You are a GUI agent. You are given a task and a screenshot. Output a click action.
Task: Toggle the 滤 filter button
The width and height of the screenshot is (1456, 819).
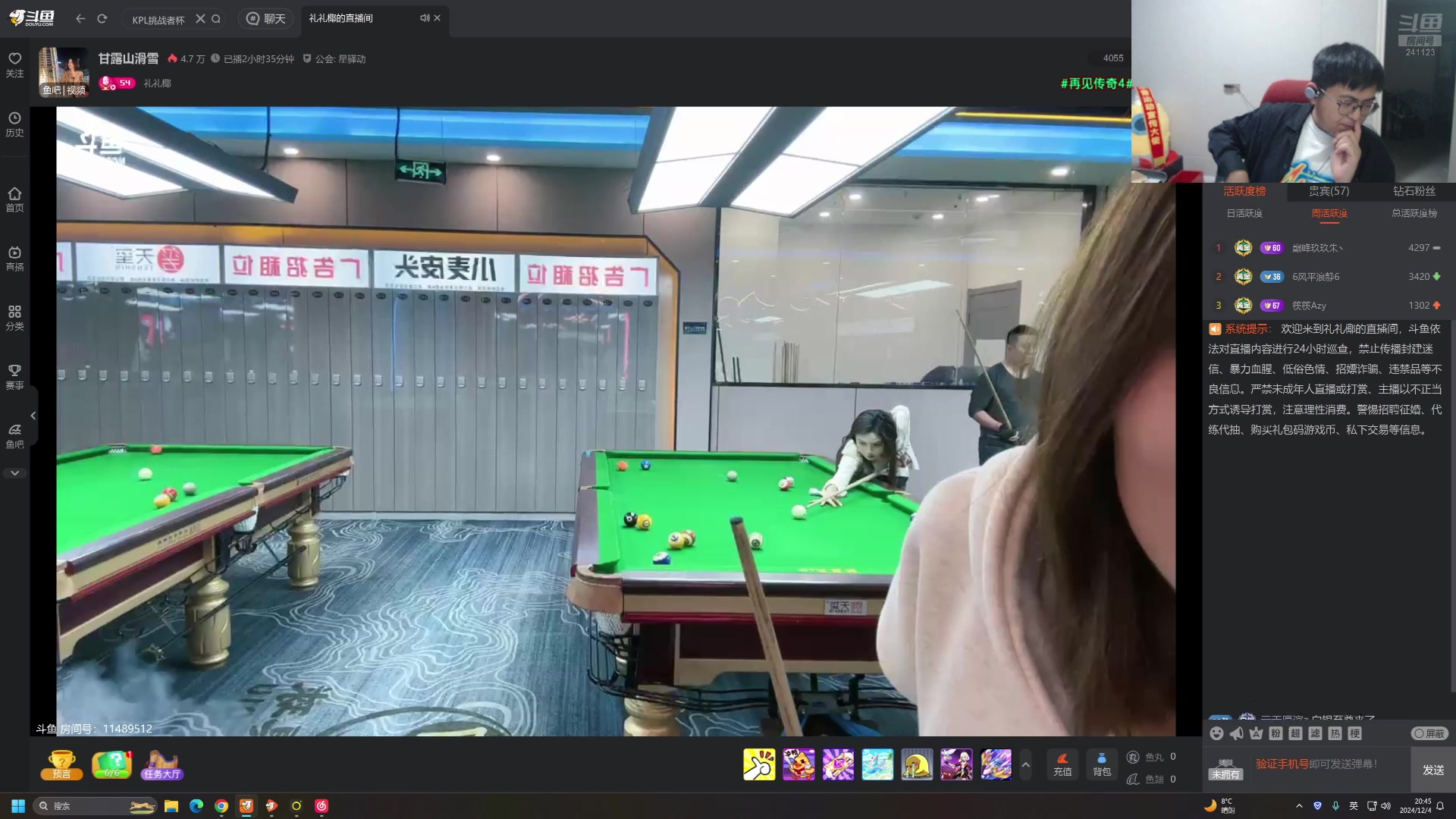(1315, 733)
